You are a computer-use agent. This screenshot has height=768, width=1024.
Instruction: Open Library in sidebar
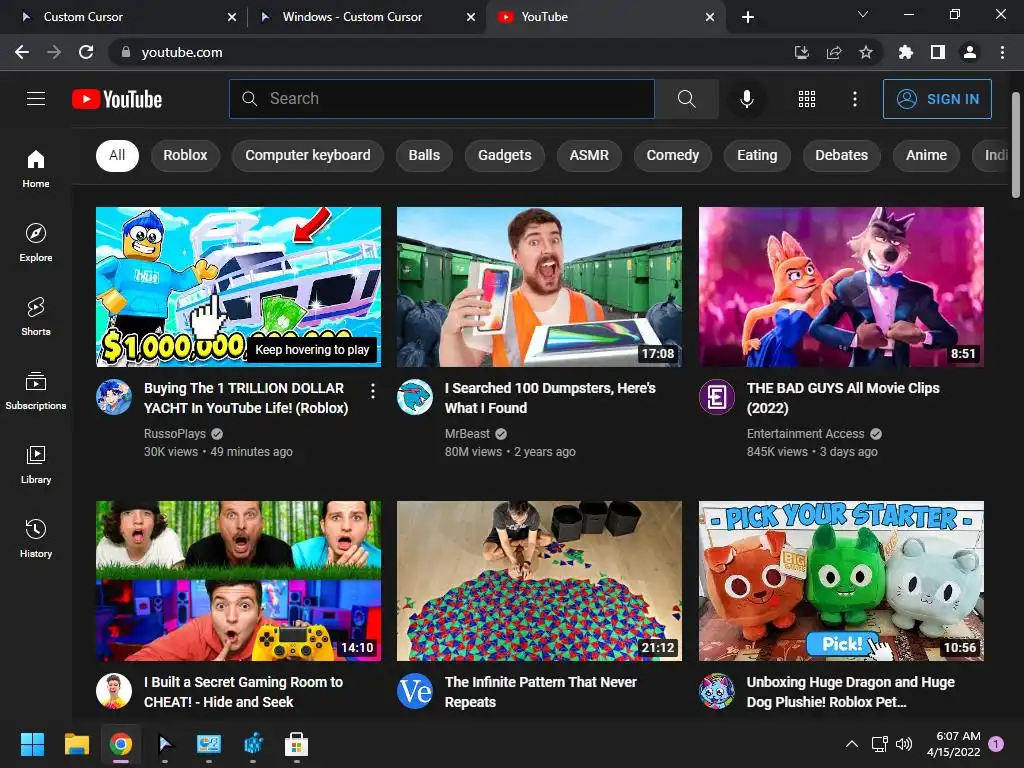pyautogui.click(x=36, y=464)
